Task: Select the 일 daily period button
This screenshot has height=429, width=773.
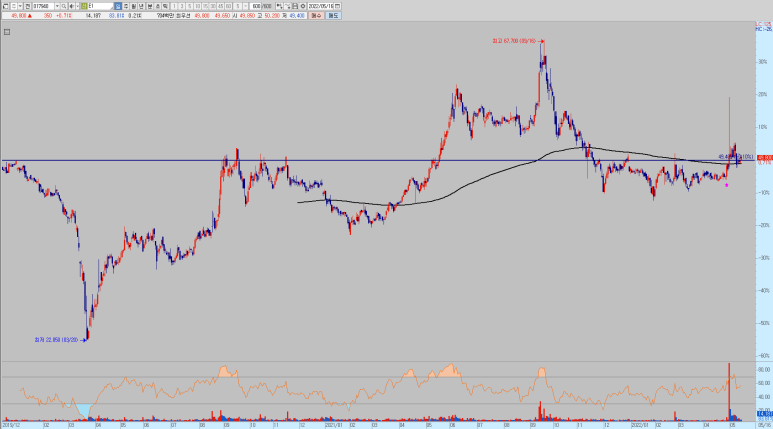Action: [x=118, y=6]
